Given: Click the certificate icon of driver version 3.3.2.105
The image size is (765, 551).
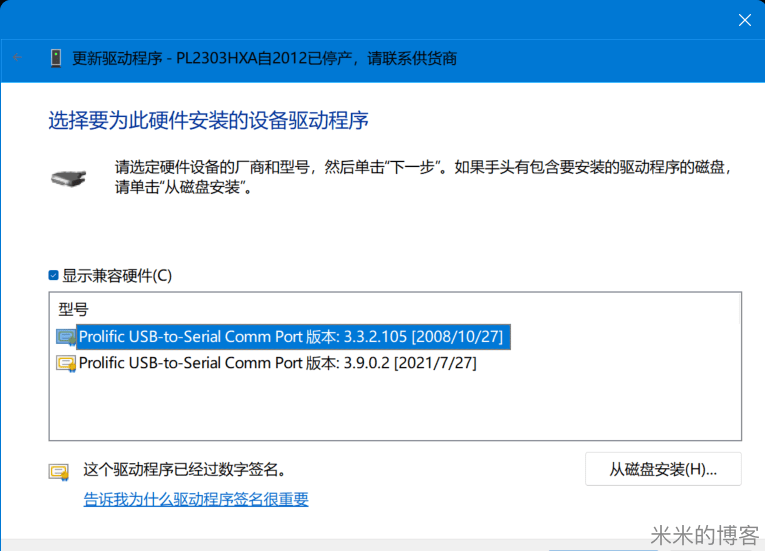Looking at the screenshot, I should pos(66,337).
